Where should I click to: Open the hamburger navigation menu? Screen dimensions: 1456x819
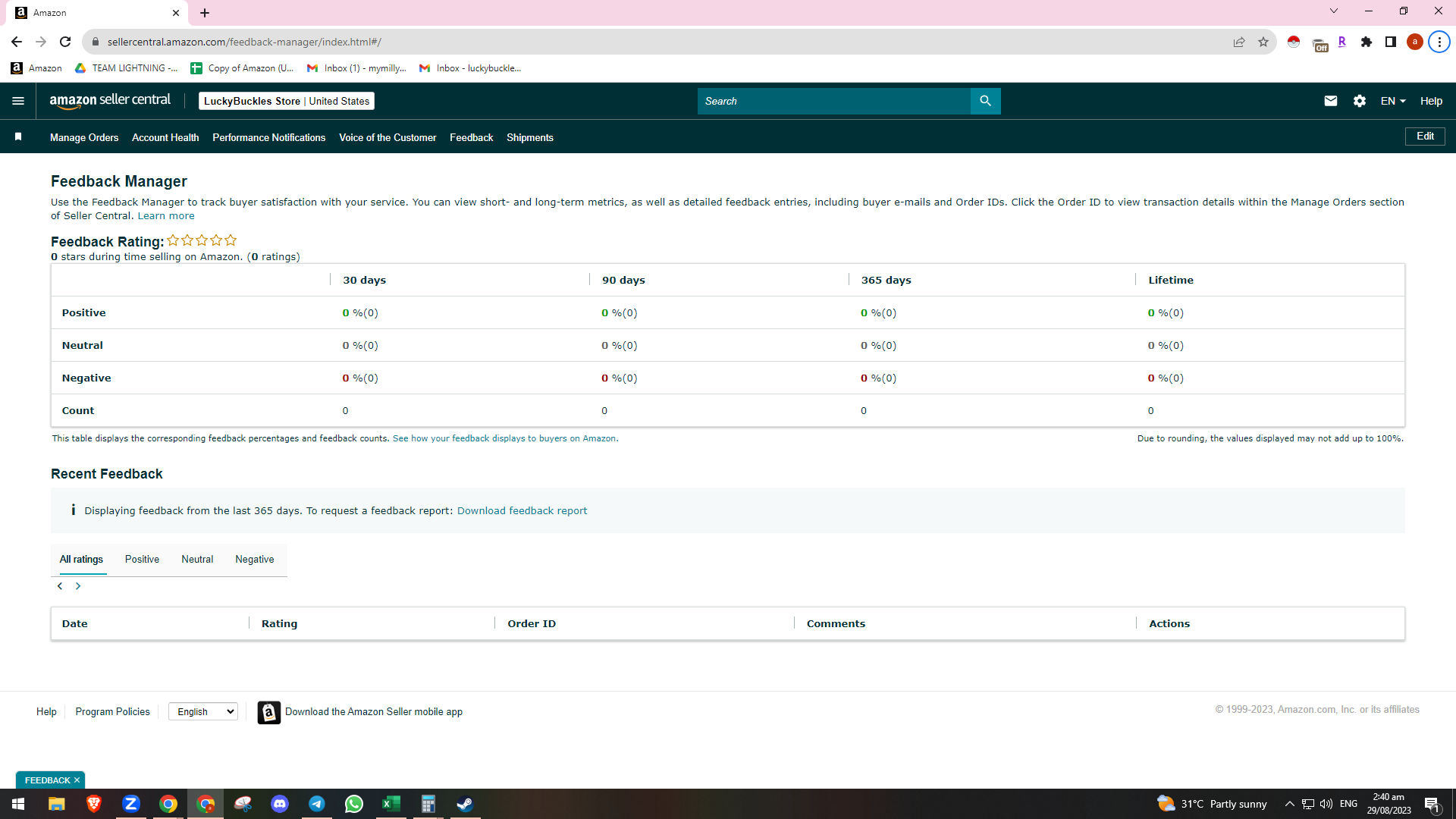point(18,101)
